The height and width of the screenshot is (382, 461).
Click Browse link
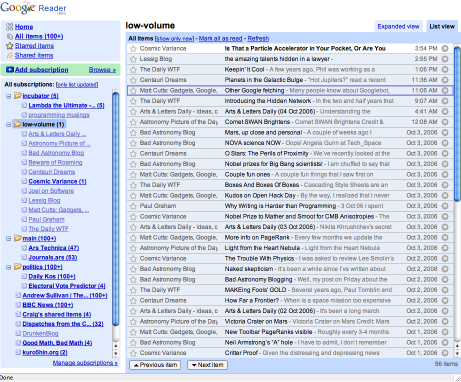pos(102,70)
